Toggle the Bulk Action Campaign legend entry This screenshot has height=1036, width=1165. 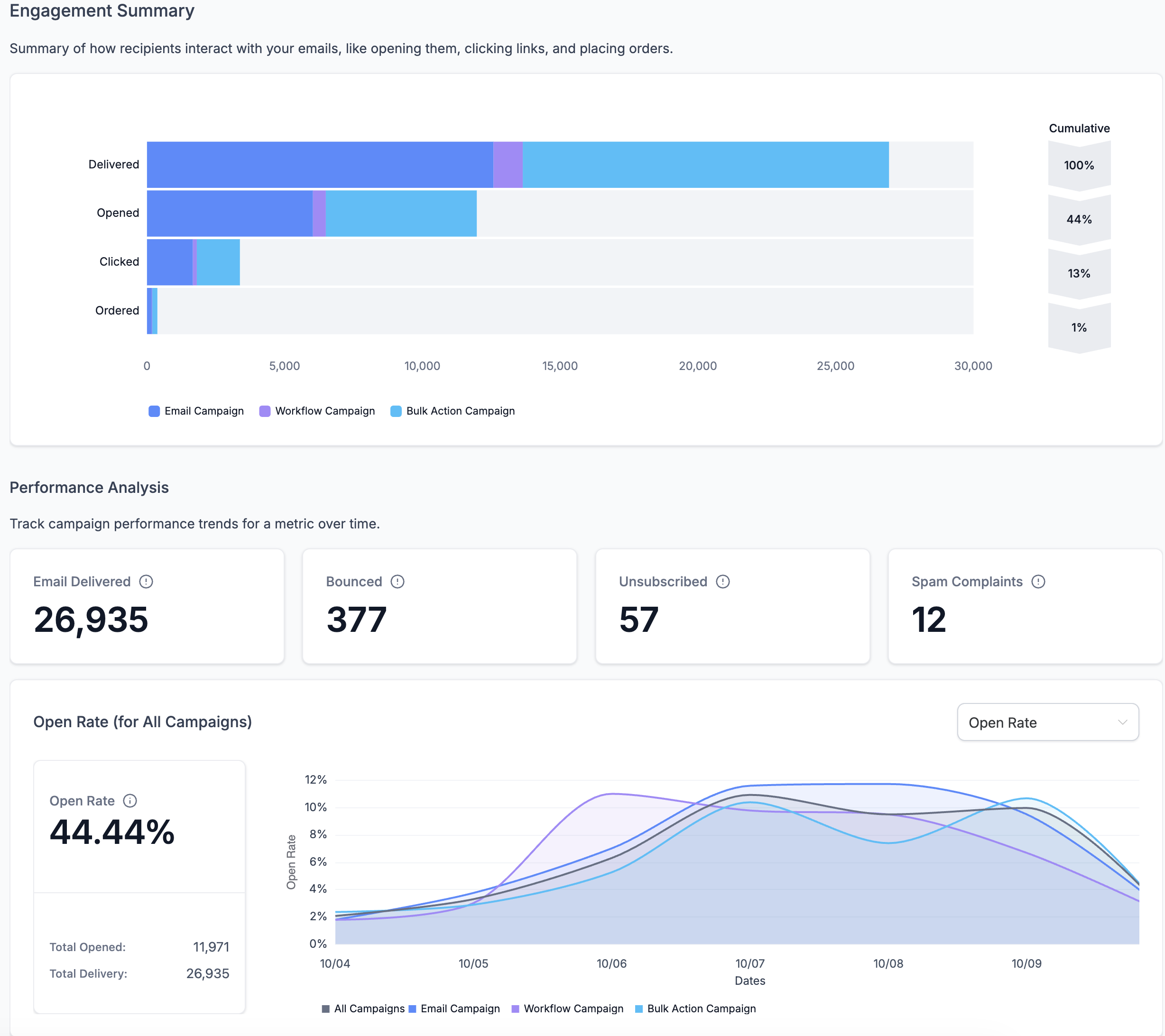453,411
